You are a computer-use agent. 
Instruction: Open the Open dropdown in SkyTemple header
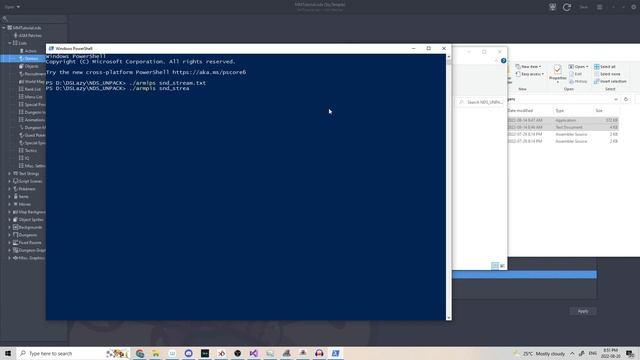coord(12,7)
